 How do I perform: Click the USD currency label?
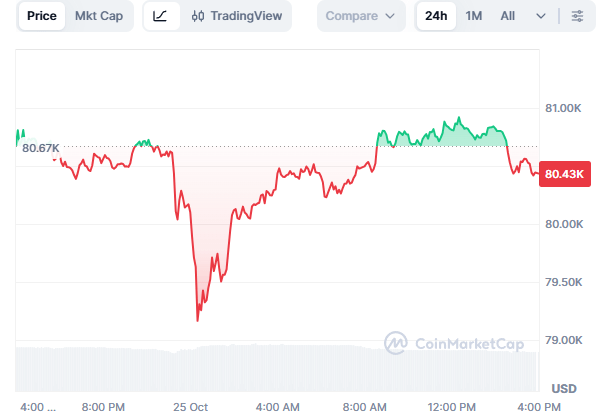pos(564,389)
